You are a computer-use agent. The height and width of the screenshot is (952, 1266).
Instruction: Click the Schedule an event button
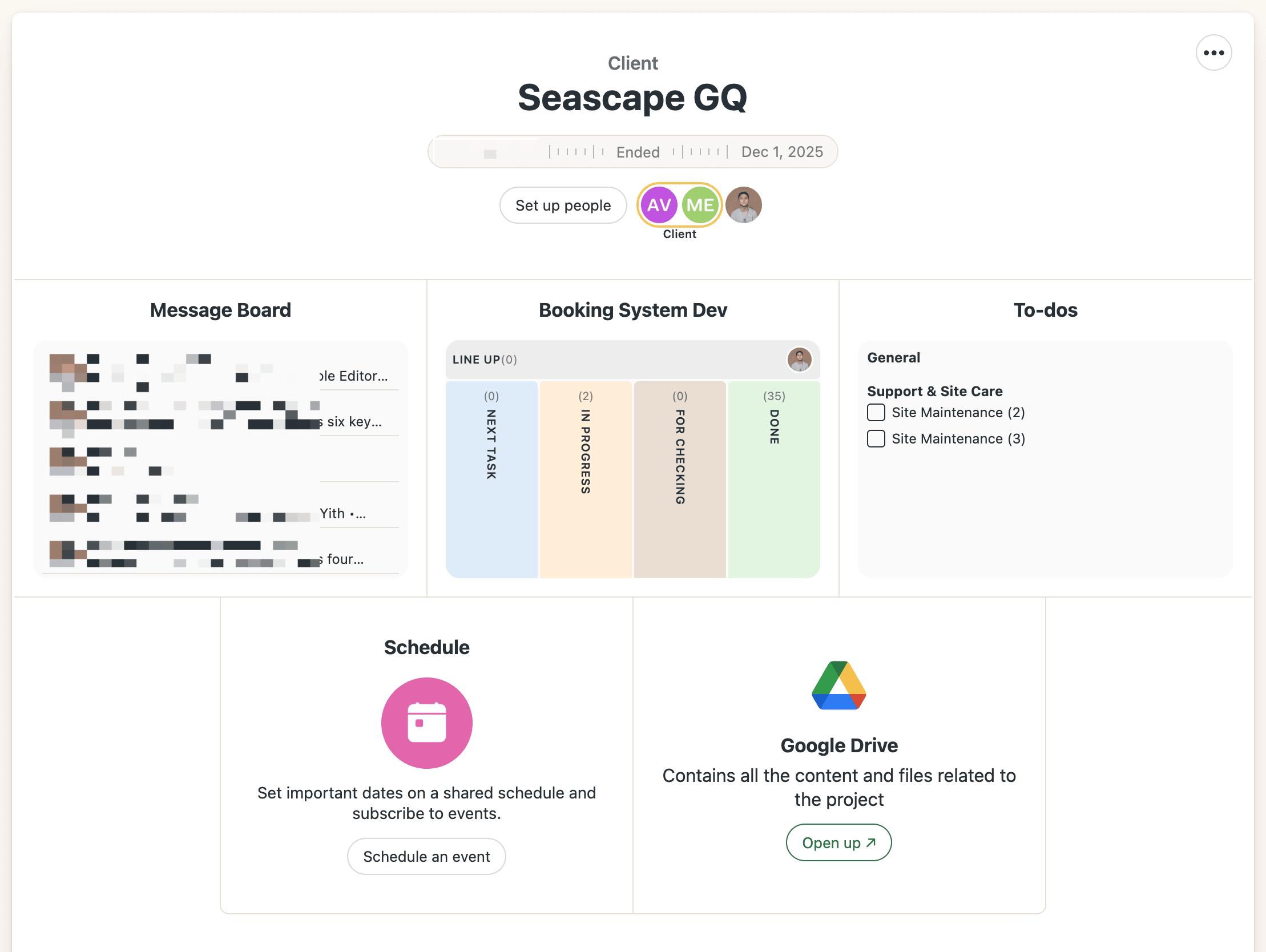426,856
